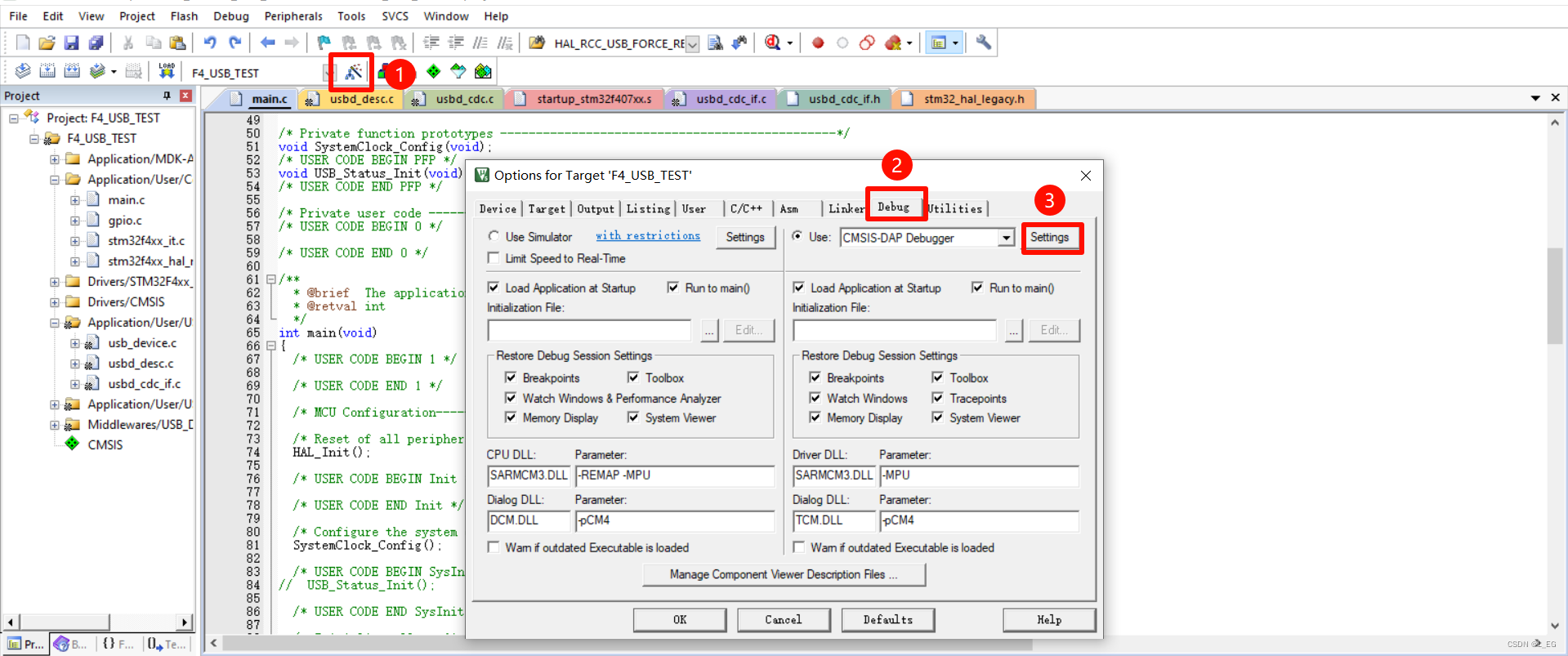Switch to the C/C++ options tab
Viewport: 1568px width, 656px height.
746,208
